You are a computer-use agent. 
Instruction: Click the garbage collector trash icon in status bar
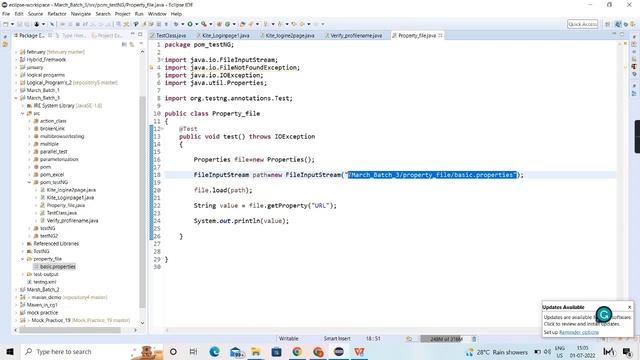tap(474, 339)
